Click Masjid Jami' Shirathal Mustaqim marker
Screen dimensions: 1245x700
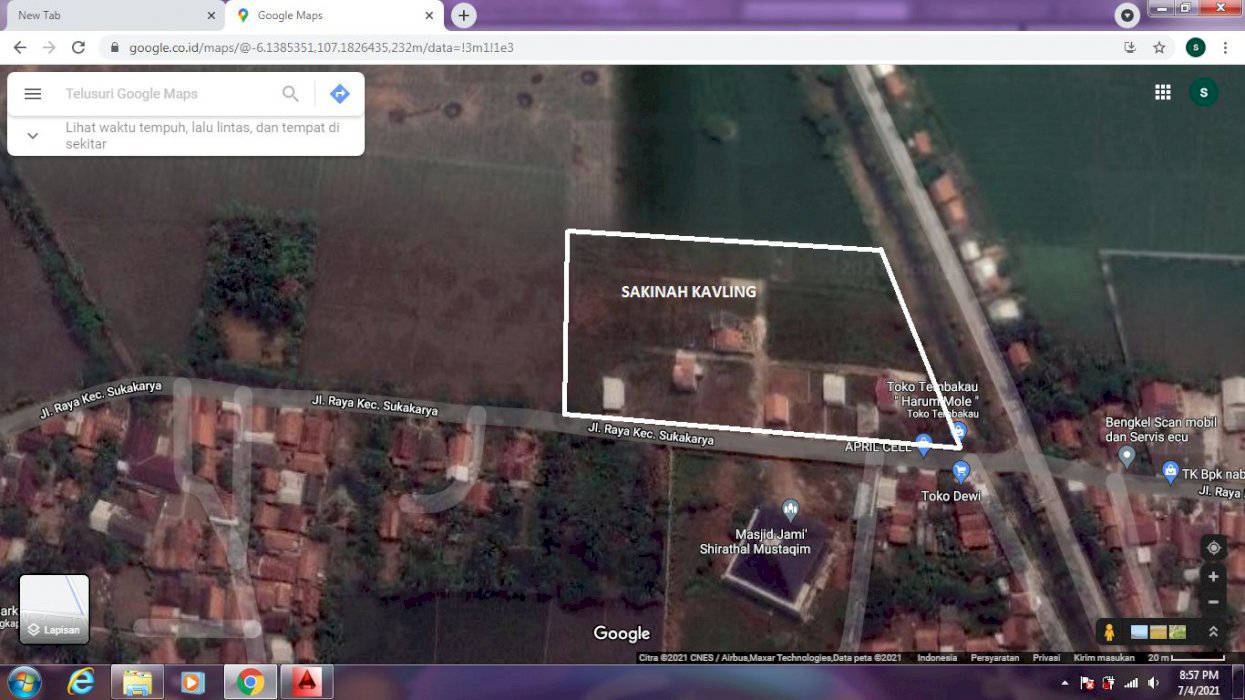pyautogui.click(x=790, y=510)
